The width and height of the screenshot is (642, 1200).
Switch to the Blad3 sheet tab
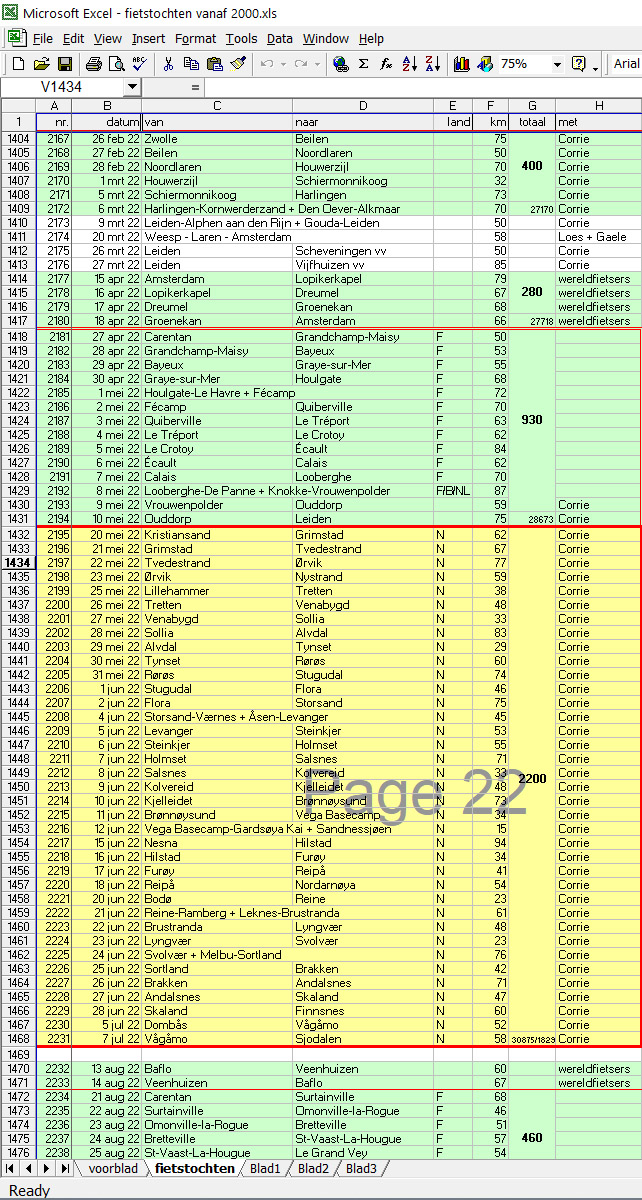361,1168
